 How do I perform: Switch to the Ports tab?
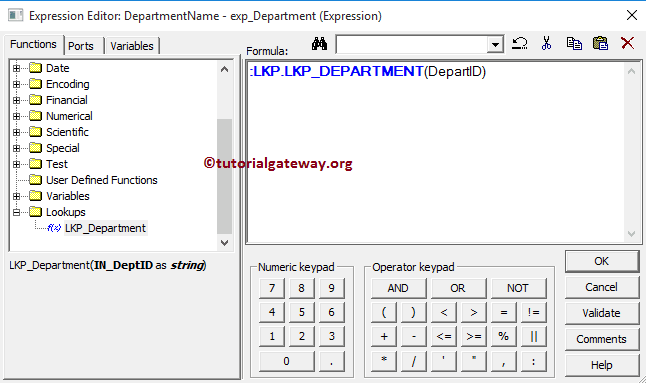81,46
